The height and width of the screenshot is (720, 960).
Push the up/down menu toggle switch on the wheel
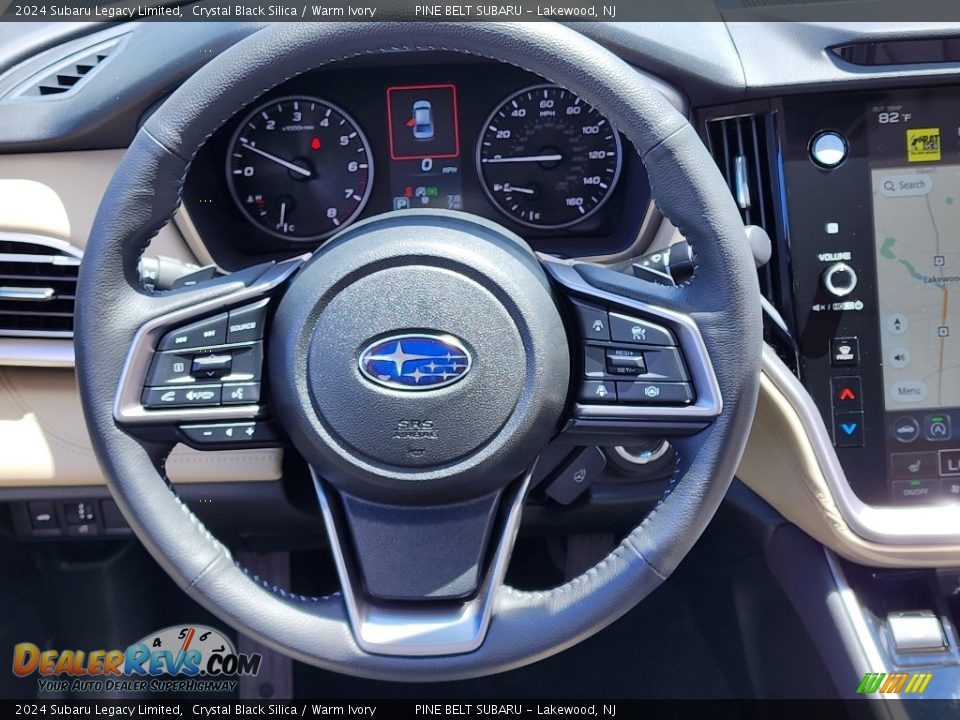point(211,366)
